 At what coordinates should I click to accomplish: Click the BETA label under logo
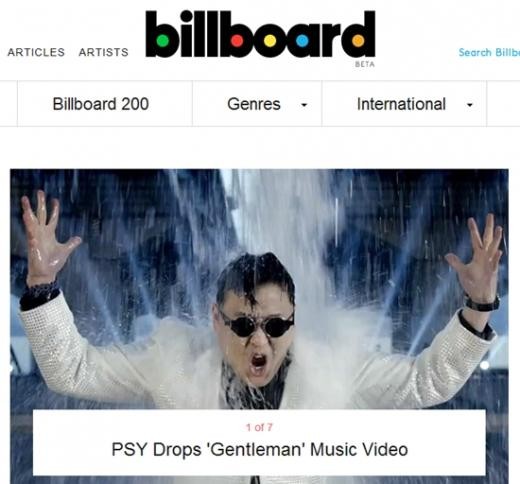tap(365, 64)
